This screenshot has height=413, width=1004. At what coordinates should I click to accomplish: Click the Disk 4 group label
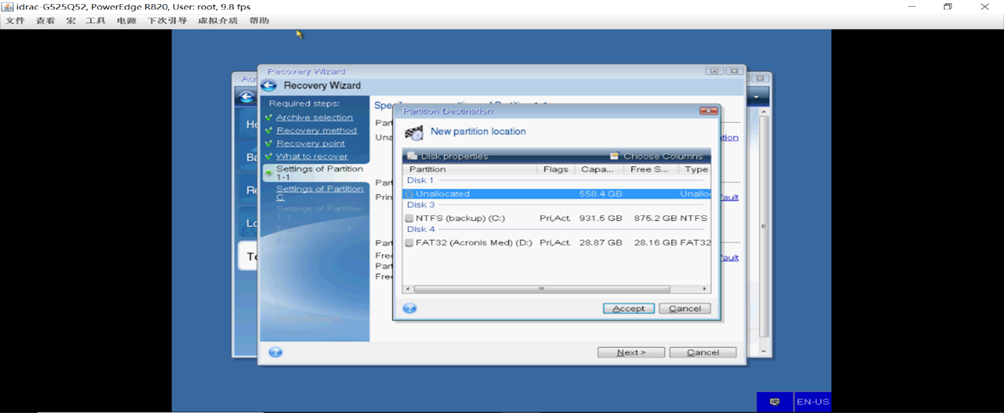coord(421,229)
